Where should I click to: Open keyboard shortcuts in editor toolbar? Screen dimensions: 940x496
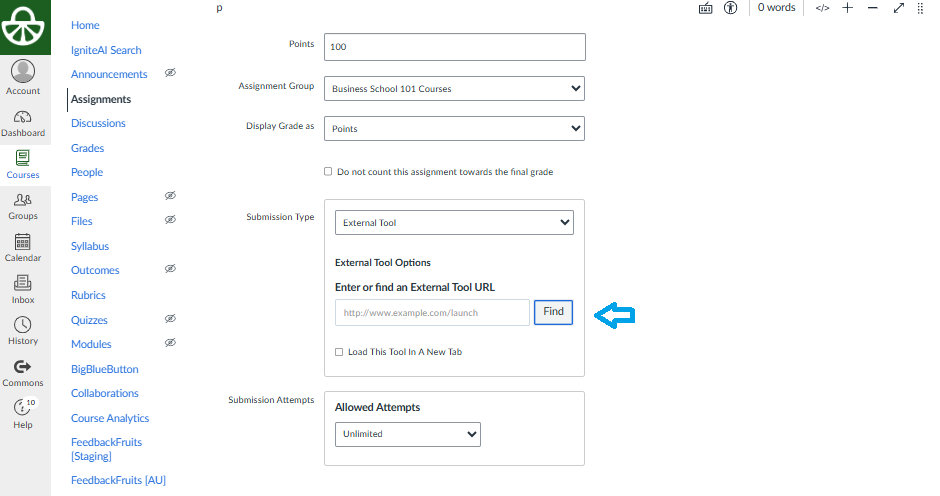tap(706, 8)
